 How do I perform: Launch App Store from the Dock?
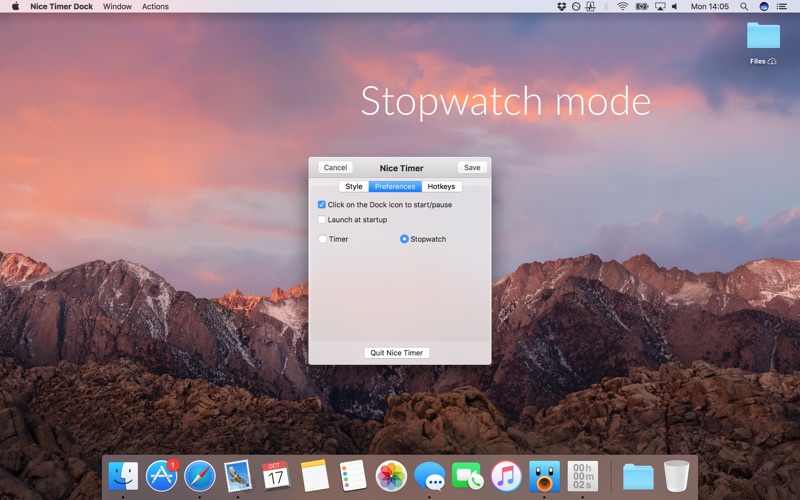[x=162, y=476]
